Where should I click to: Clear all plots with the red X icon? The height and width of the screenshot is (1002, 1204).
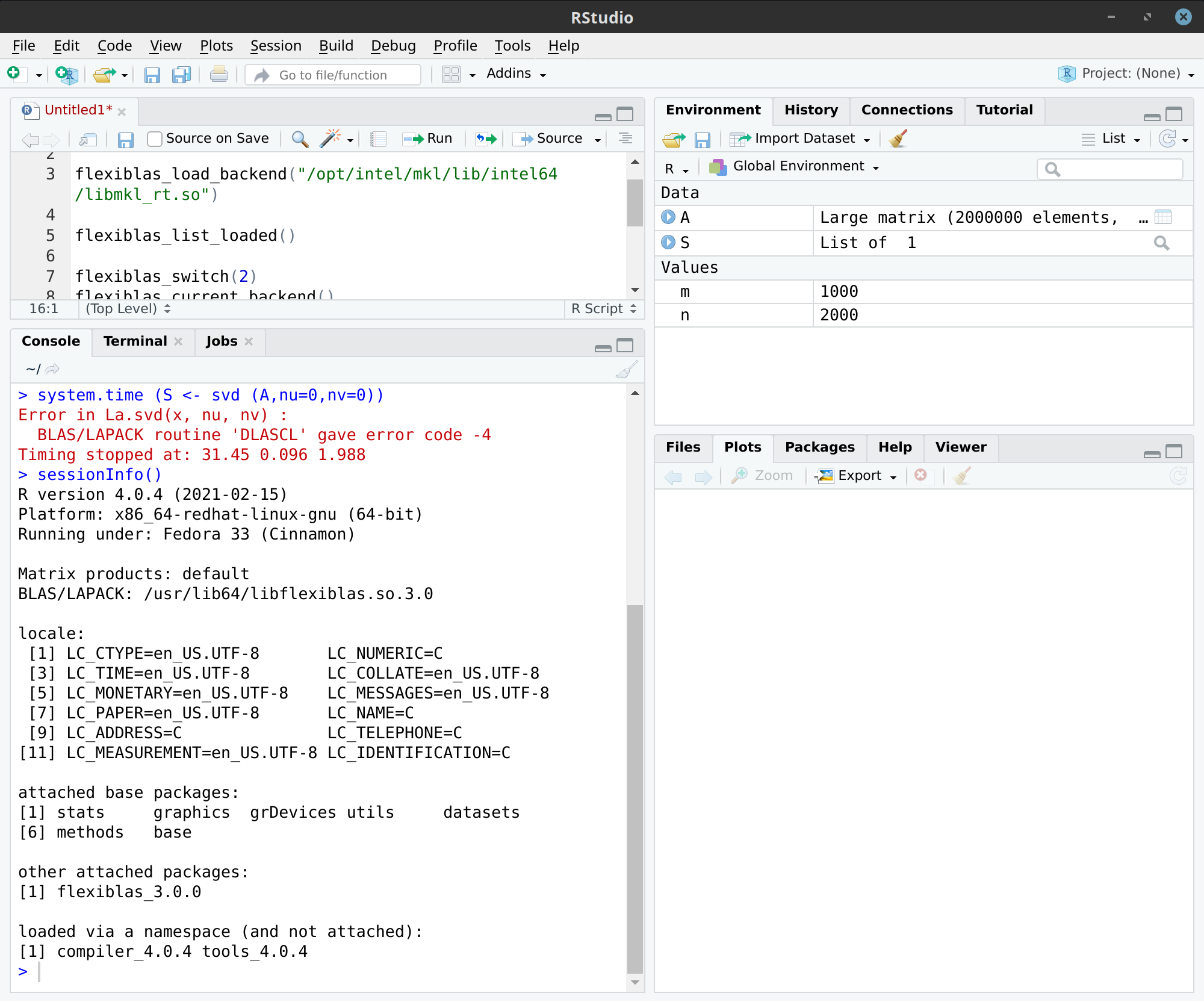point(921,475)
